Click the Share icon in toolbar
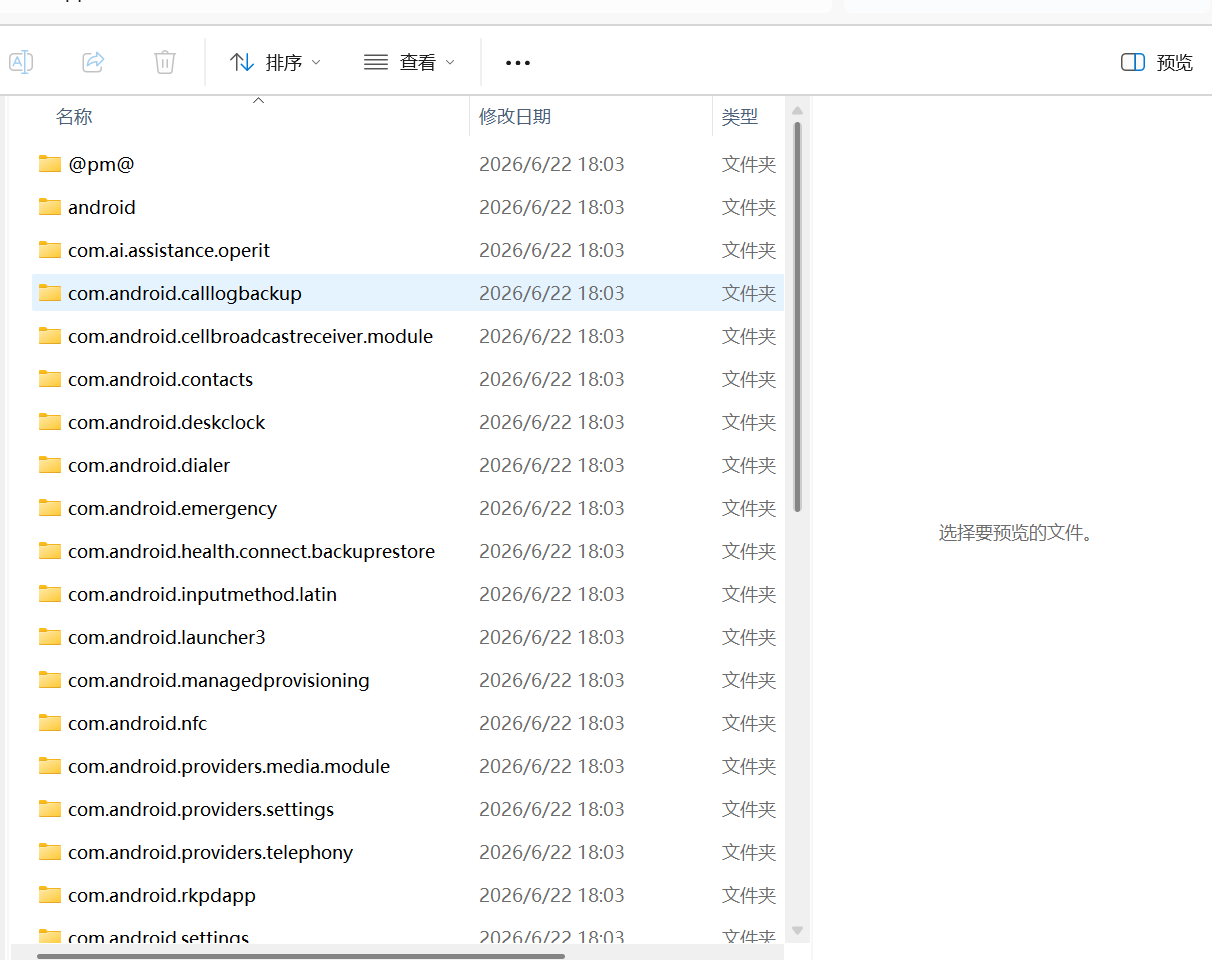This screenshot has height=960, width=1212. (93, 62)
